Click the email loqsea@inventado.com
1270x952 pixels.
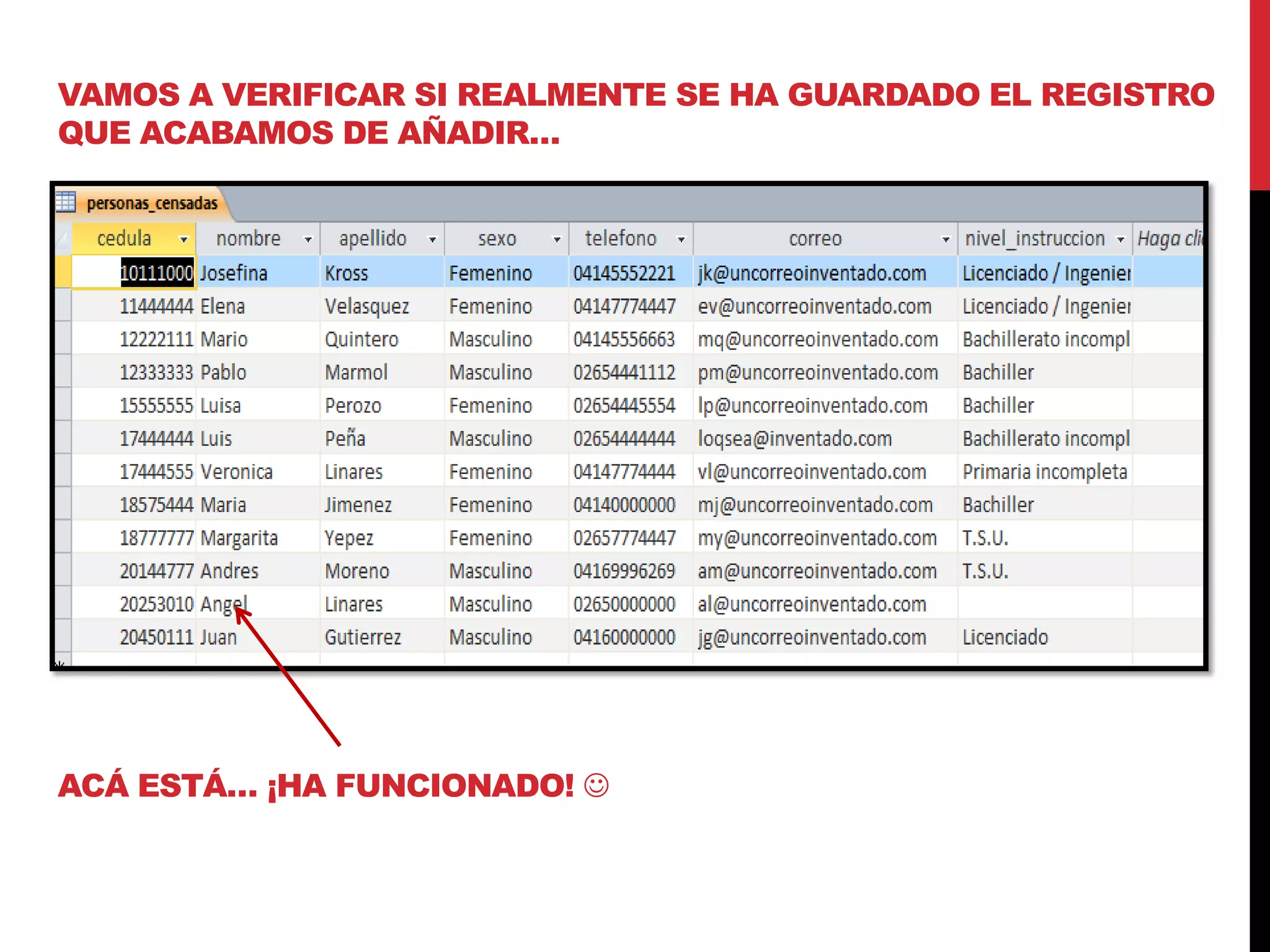click(x=795, y=439)
